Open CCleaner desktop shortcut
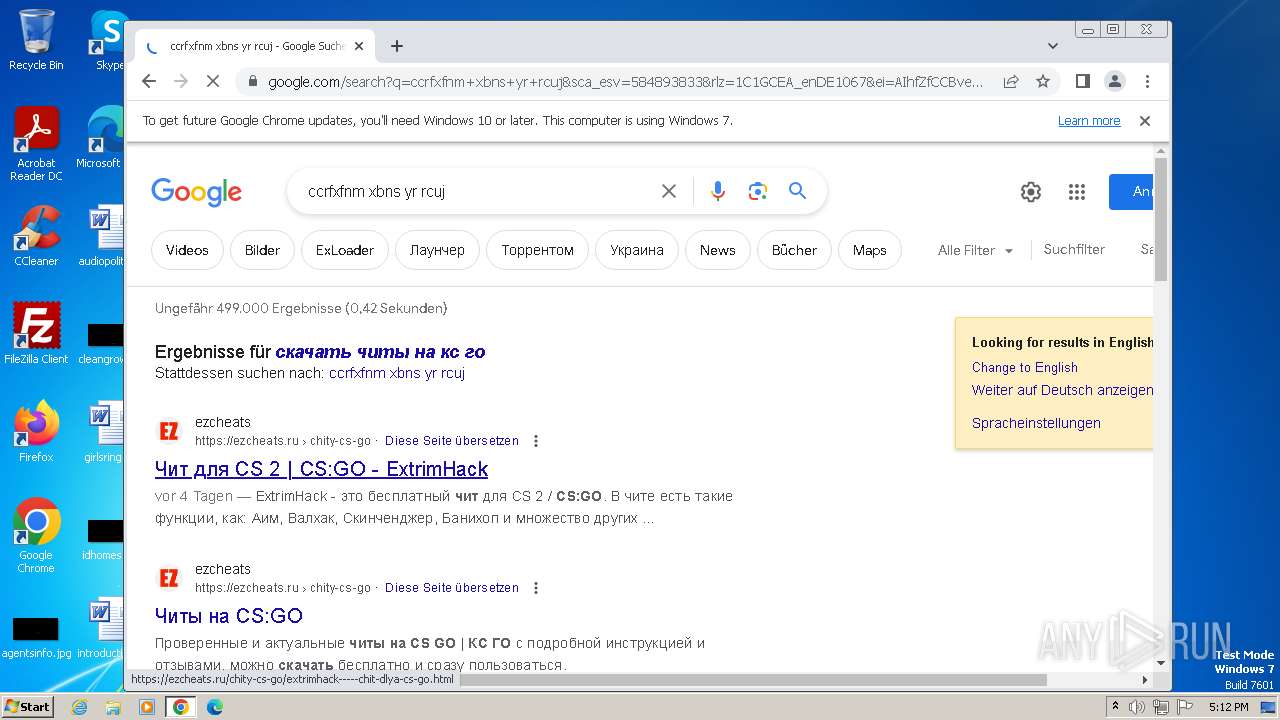The image size is (1280, 720). click(36, 236)
